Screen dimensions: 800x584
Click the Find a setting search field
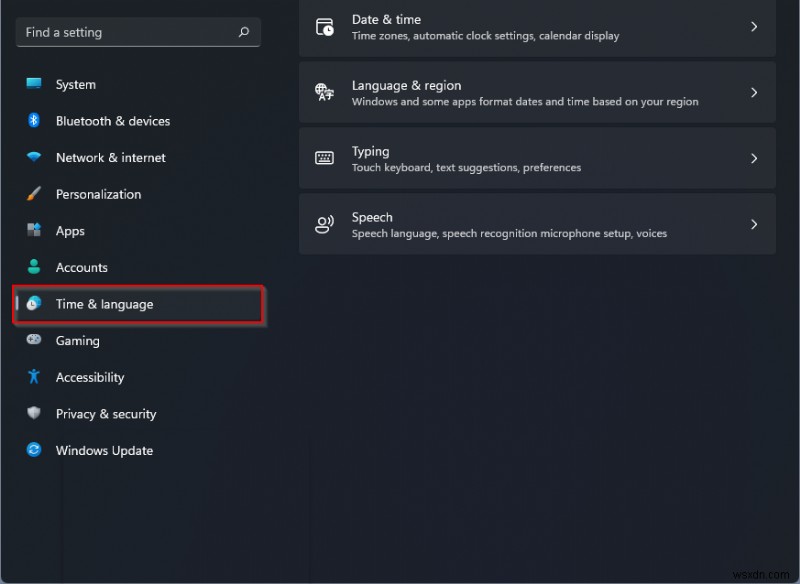(138, 32)
